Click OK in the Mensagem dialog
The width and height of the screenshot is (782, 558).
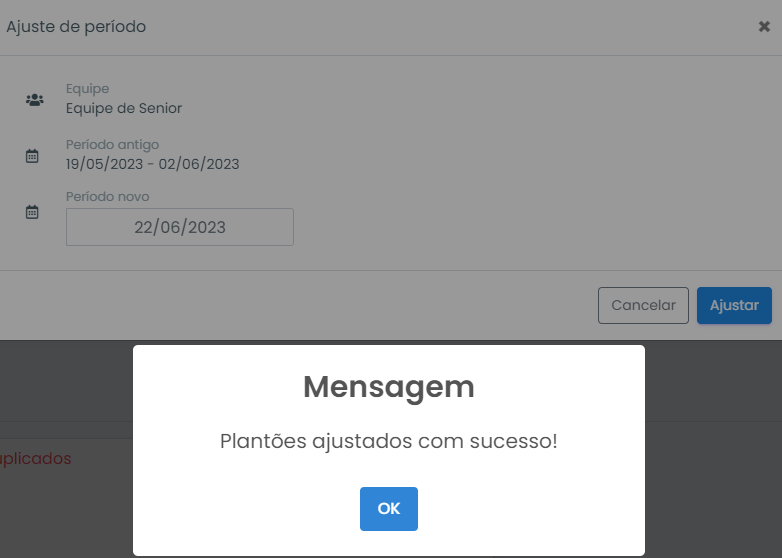tap(389, 509)
